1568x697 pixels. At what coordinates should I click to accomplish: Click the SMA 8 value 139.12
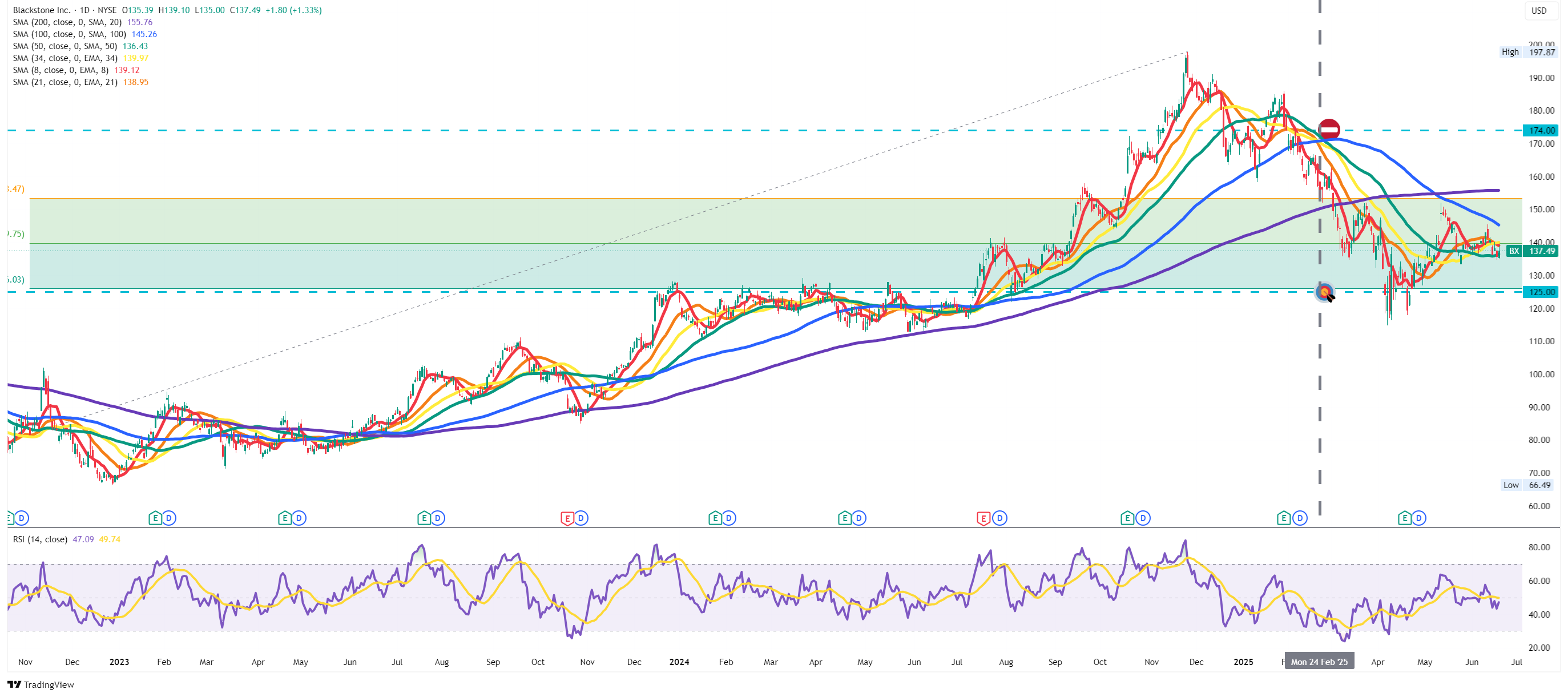click(x=127, y=70)
